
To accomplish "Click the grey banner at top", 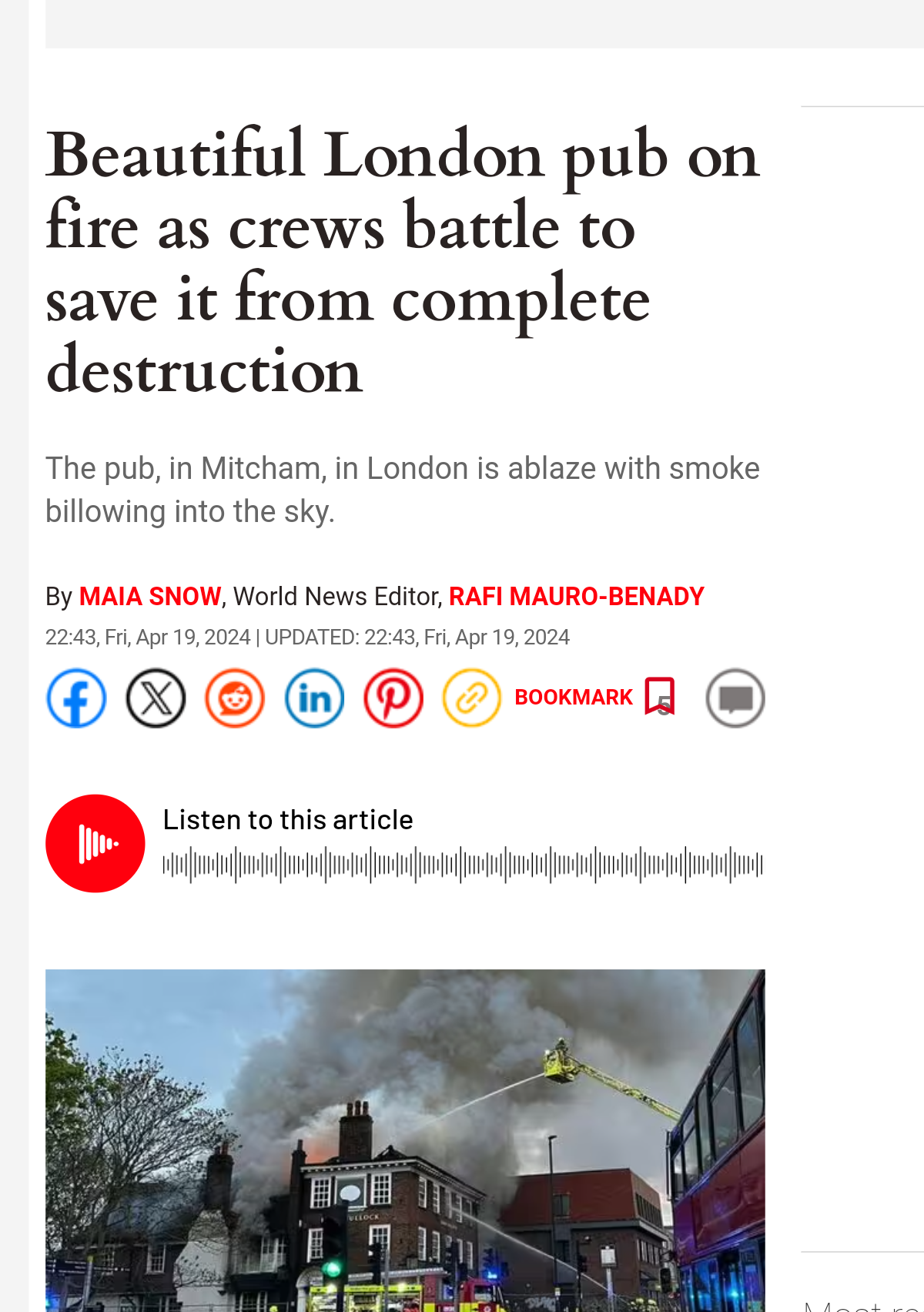I will pyautogui.click(x=484, y=24).
